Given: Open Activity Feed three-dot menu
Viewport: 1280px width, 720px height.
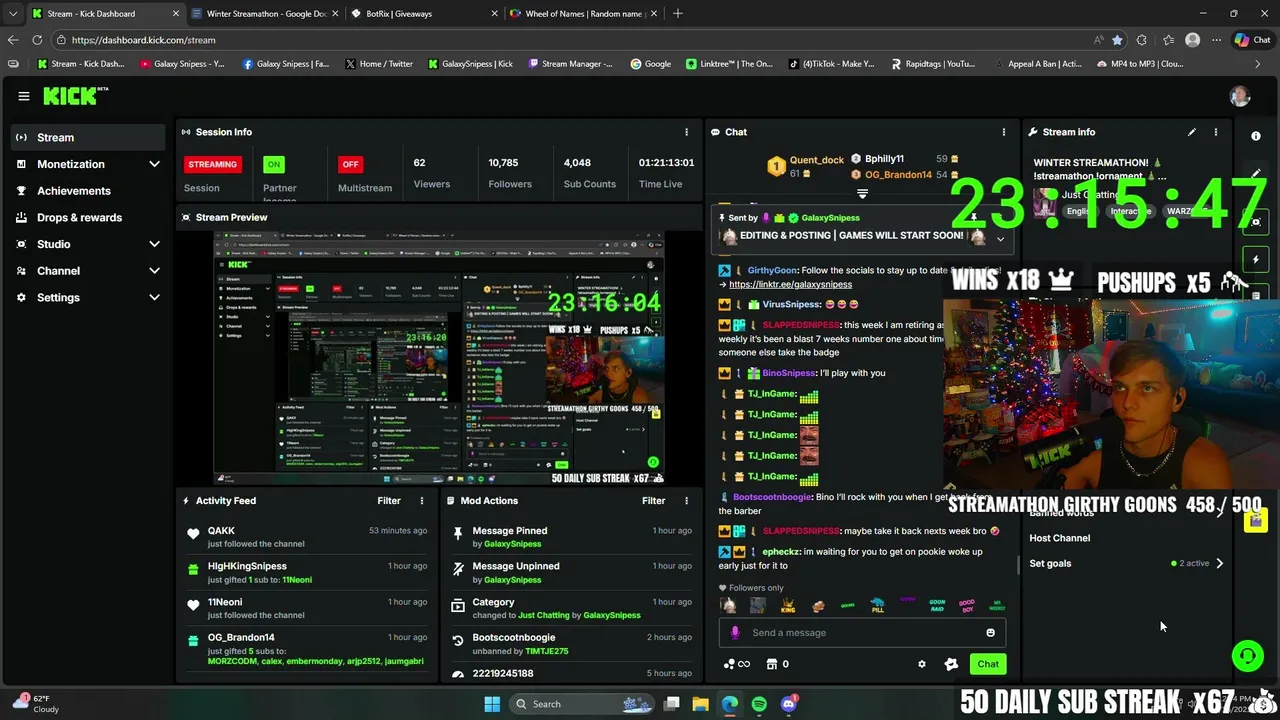Looking at the screenshot, I should 421,501.
